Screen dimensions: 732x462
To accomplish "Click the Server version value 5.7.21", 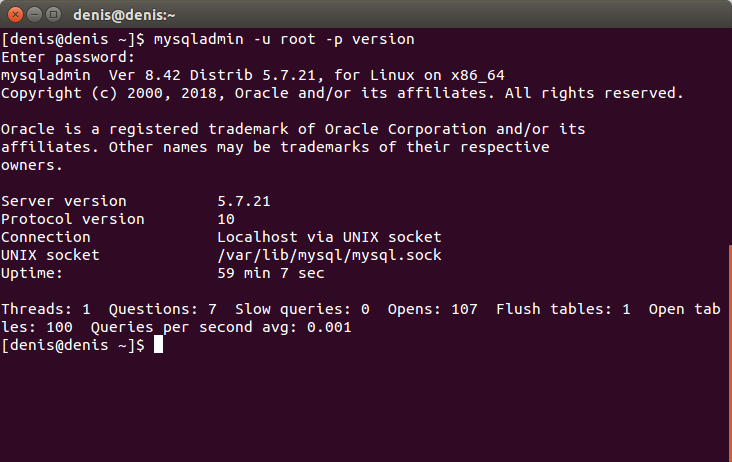I will 244,201.
